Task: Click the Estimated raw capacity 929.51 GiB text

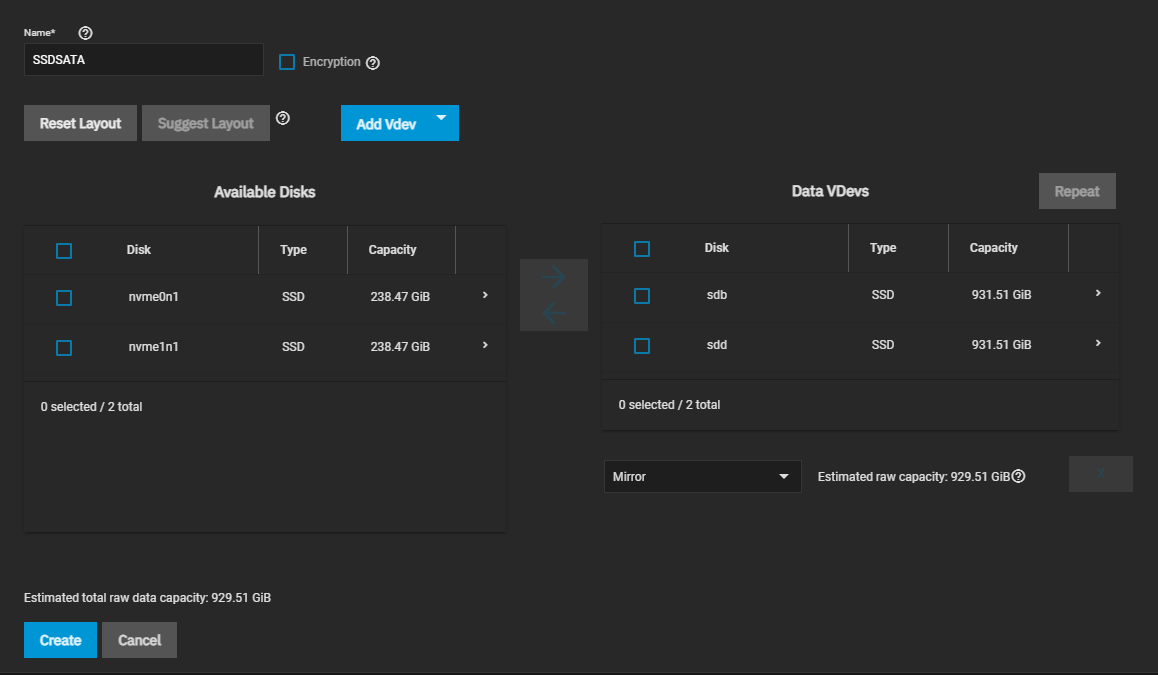Action: [914, 476]
